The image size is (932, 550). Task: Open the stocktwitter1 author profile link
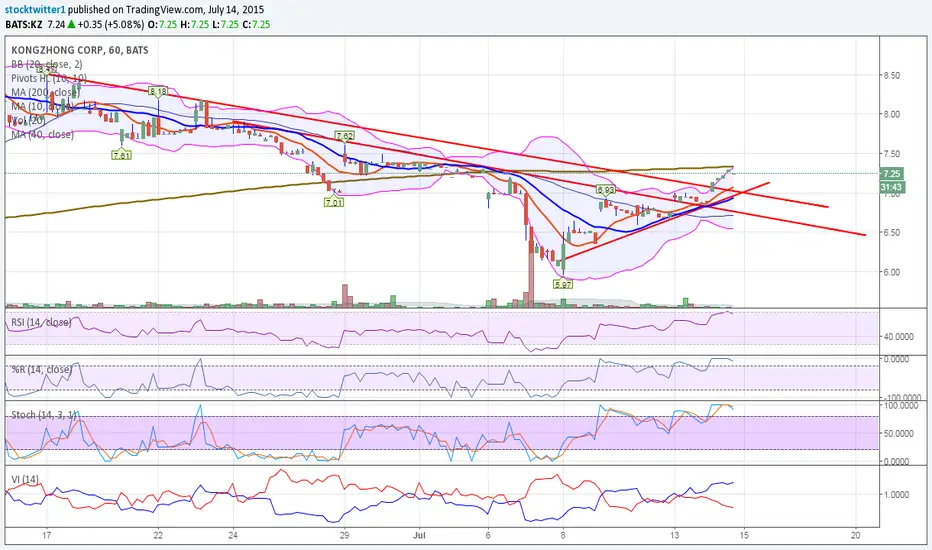pyautogui.click(x=35, y=10)
